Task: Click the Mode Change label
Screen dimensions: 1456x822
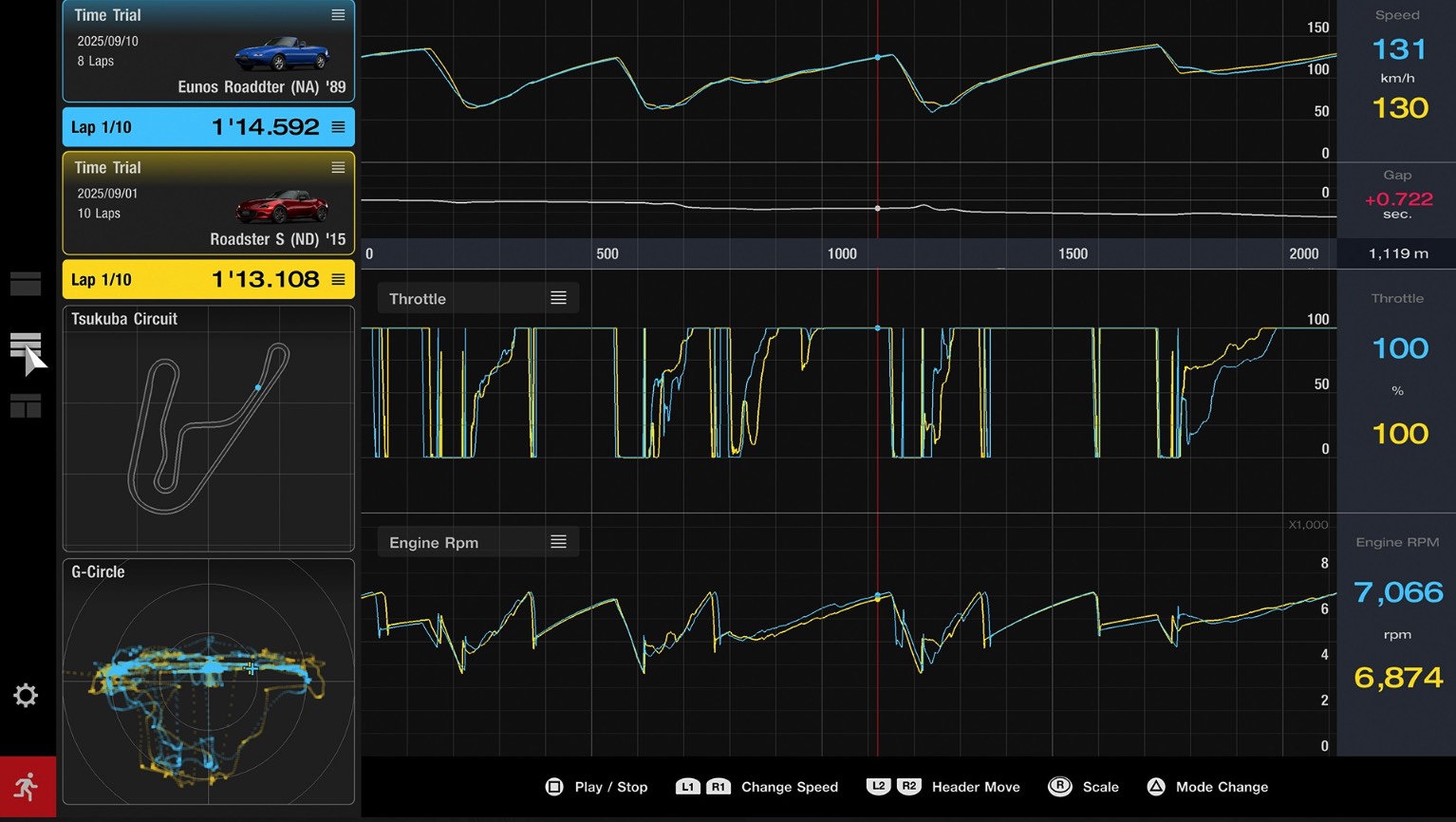Action: 1222,787
